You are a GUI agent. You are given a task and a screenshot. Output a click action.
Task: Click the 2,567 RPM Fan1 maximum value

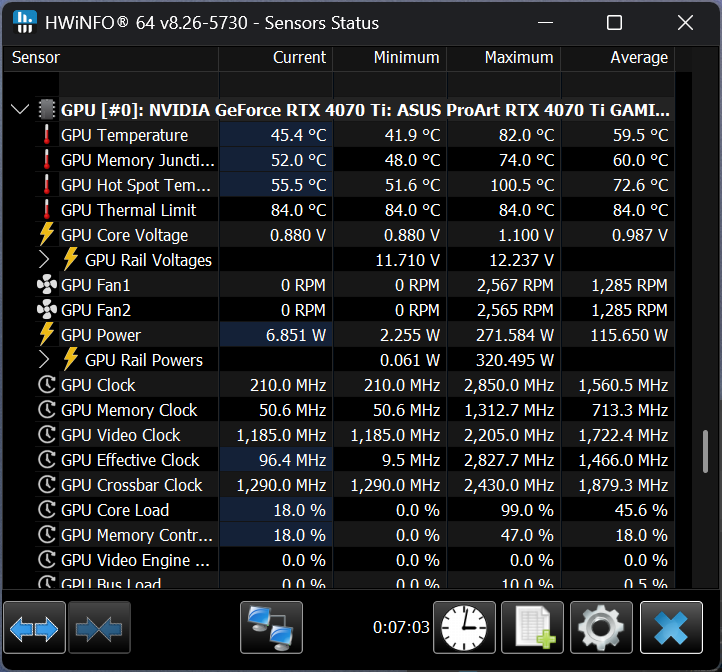pyautogui.click(x=515, y=285)
